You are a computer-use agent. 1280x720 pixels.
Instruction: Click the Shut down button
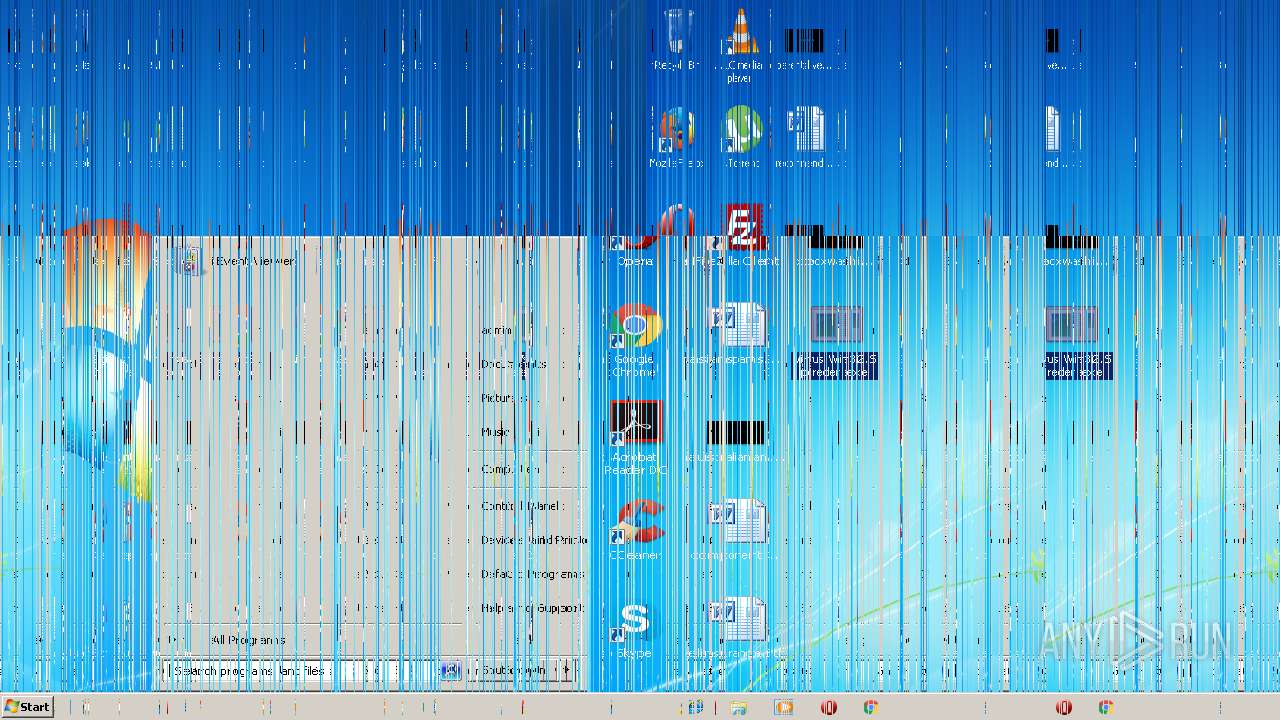(x=514, y=670)
